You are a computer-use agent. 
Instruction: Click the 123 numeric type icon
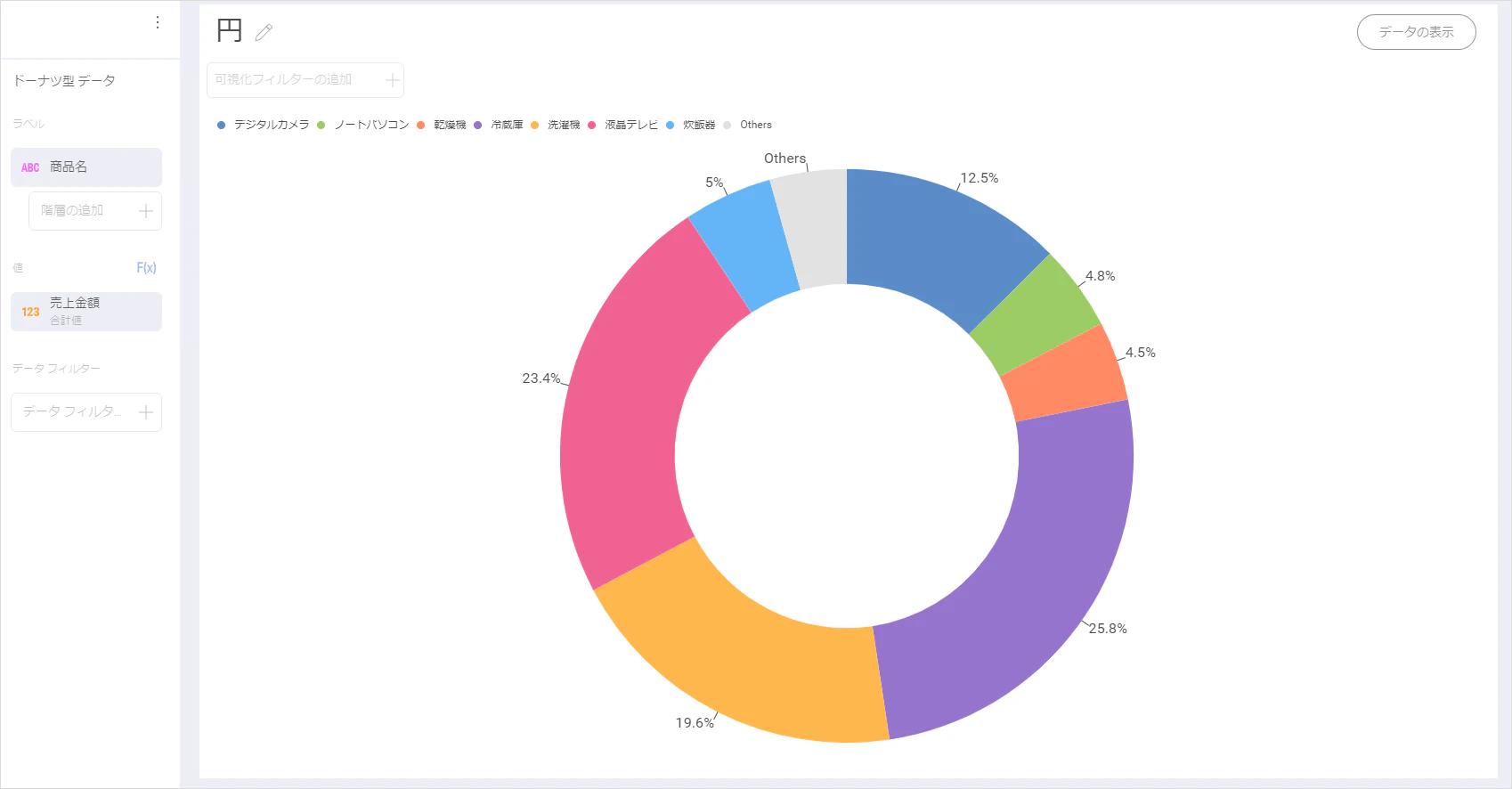click(x=30, y=312)
